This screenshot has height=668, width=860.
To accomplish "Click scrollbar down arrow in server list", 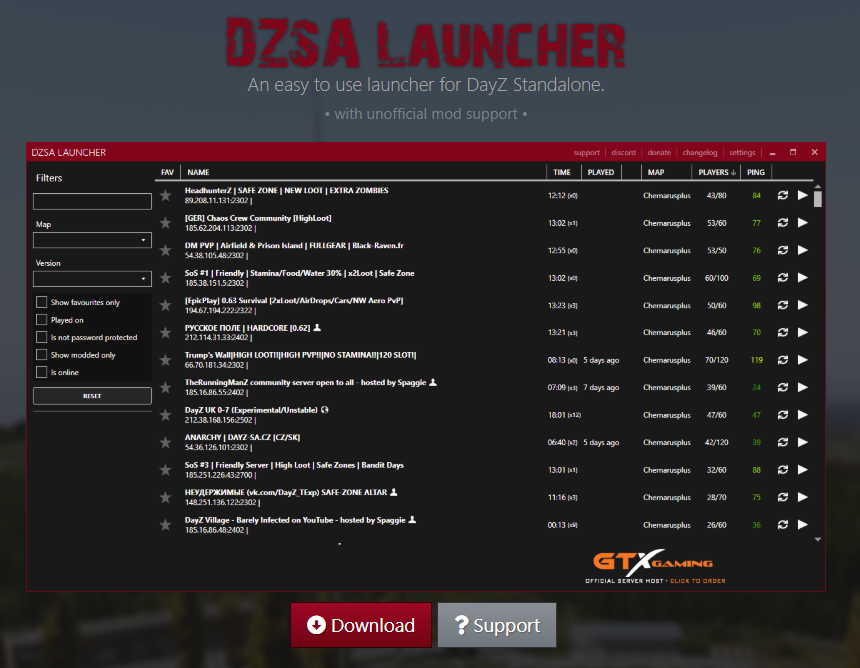I will pos(817,540).
